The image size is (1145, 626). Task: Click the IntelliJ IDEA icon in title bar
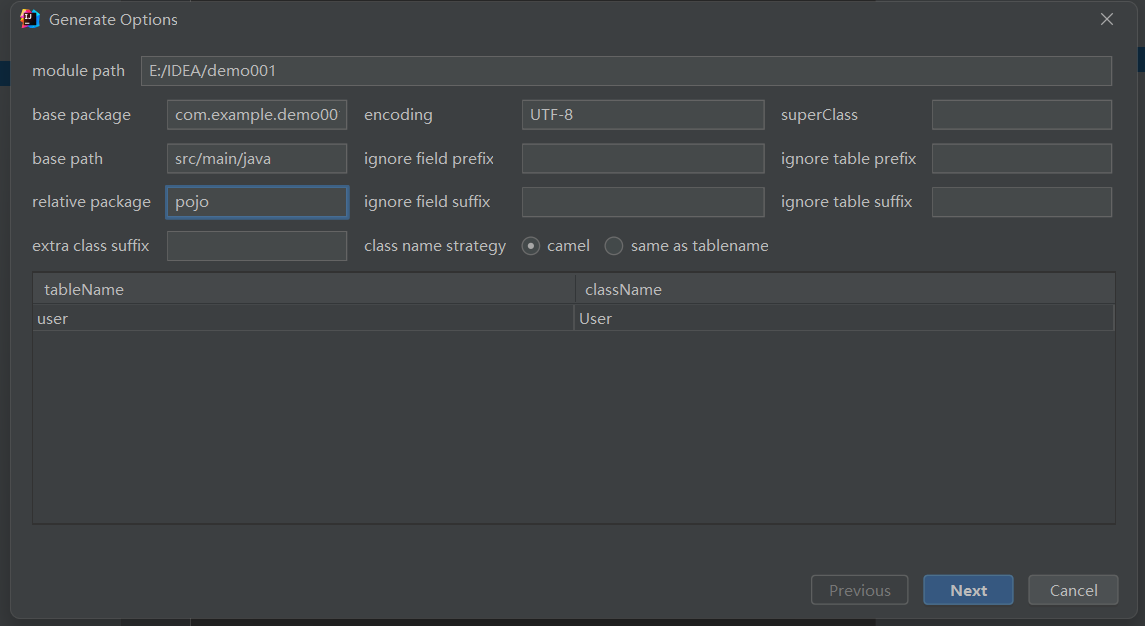30,19
